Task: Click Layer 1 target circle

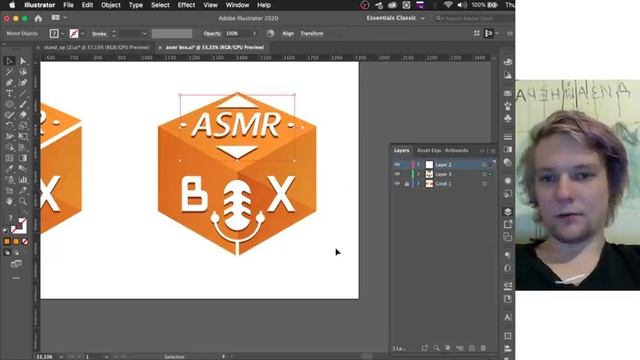Action: 484,174
